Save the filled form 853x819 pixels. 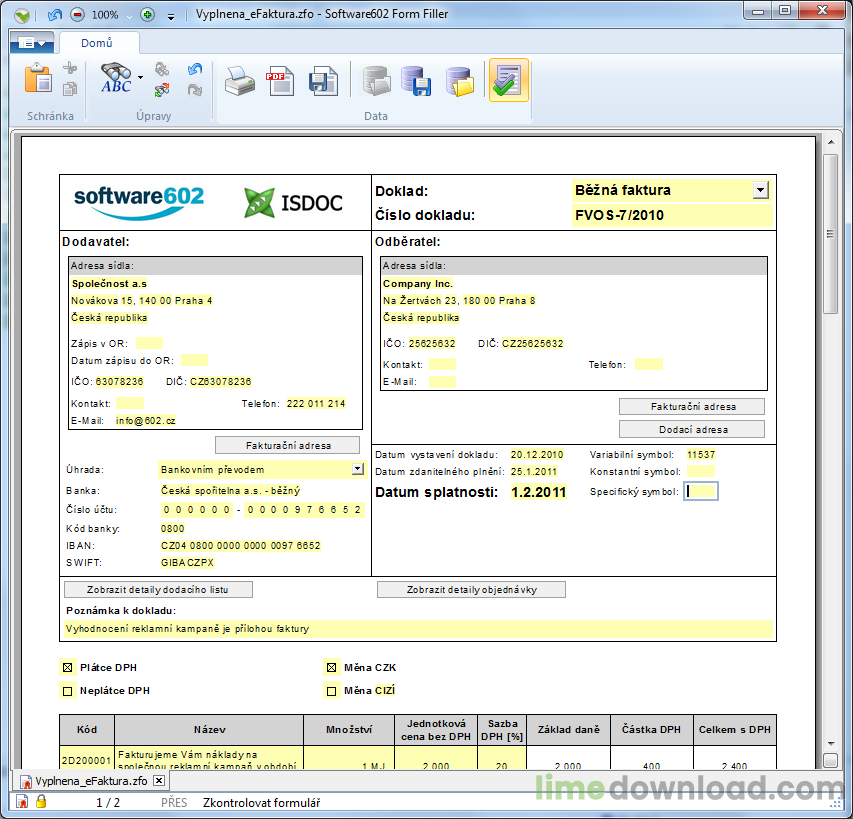coord(322,82)
